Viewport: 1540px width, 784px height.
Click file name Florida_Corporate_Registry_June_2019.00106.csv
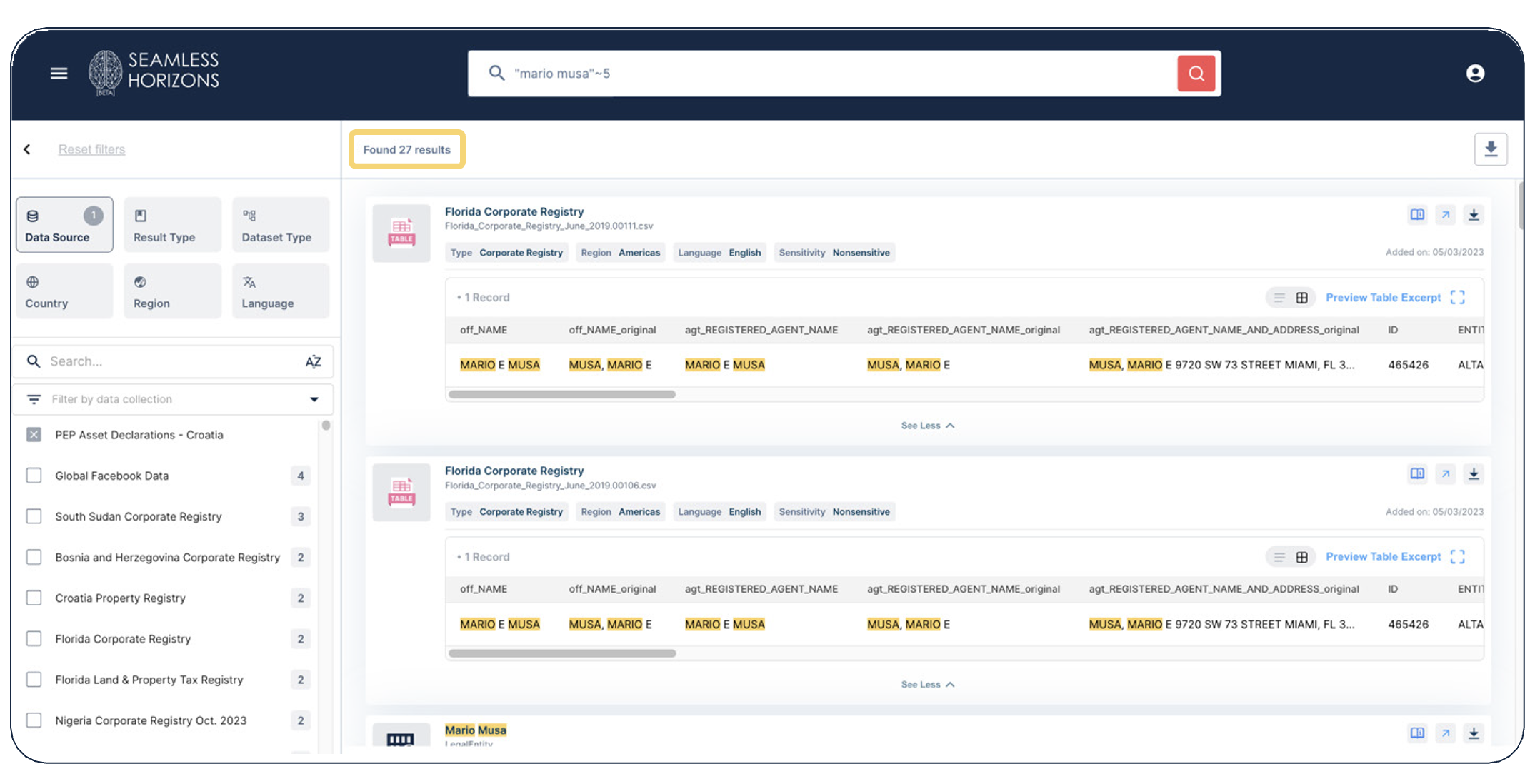pos(550,486)
